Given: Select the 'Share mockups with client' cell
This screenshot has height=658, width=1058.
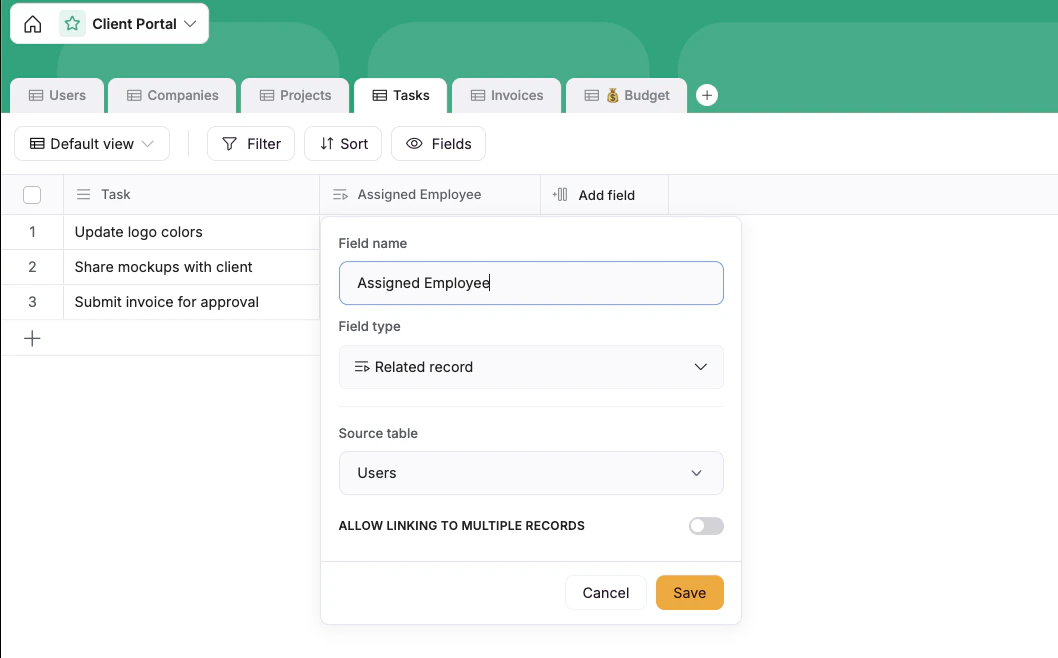Looking at the screenshot, I should coord(192,267).
